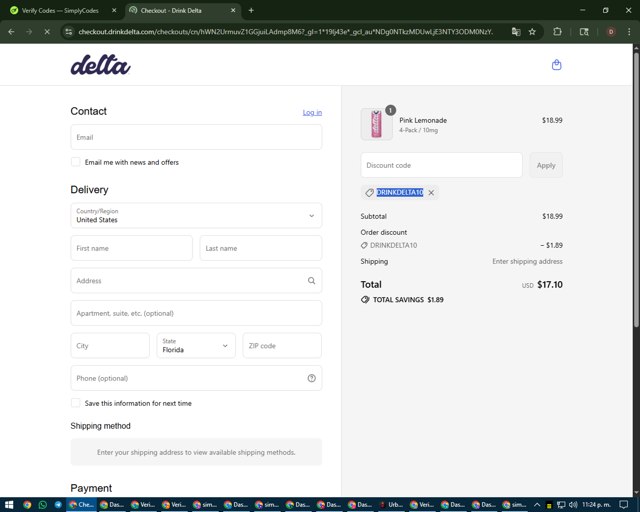Viewport: 640px width, 512px height.
Task: Open the Windows notification center
Action: [623, 505]
